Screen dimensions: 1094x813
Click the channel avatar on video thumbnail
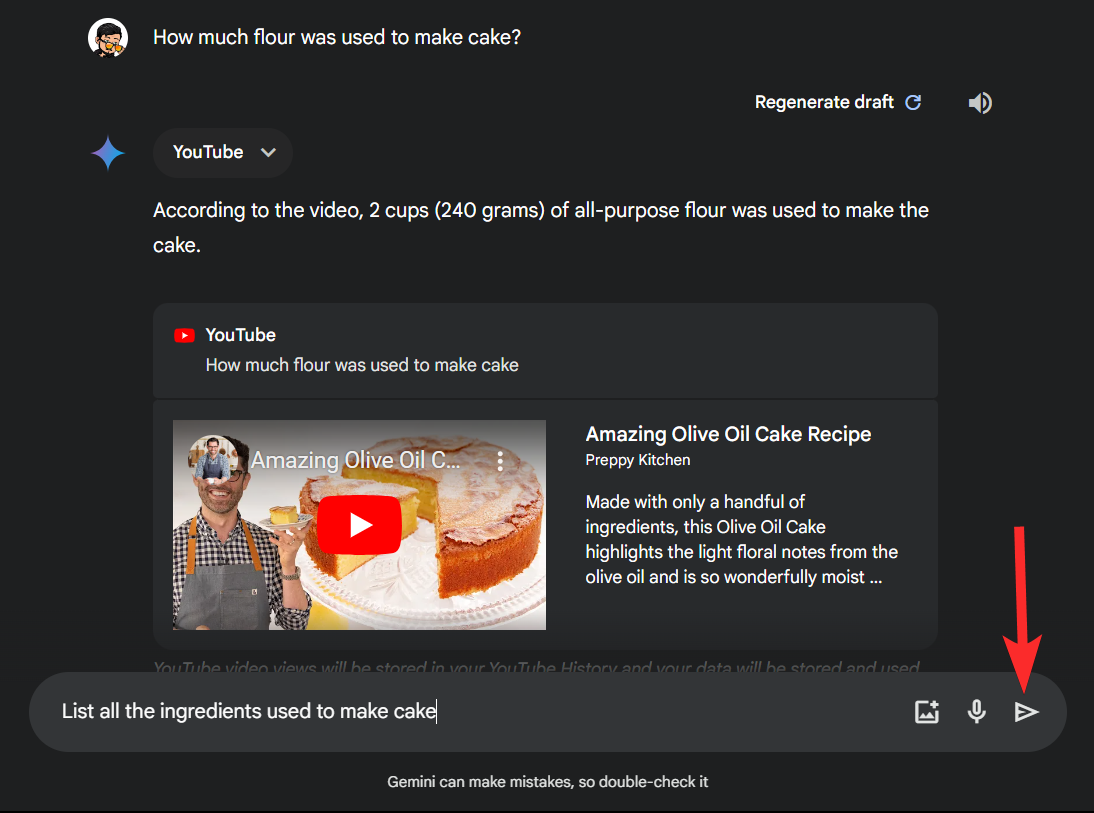pyautogui.click(x=211, y=459)
